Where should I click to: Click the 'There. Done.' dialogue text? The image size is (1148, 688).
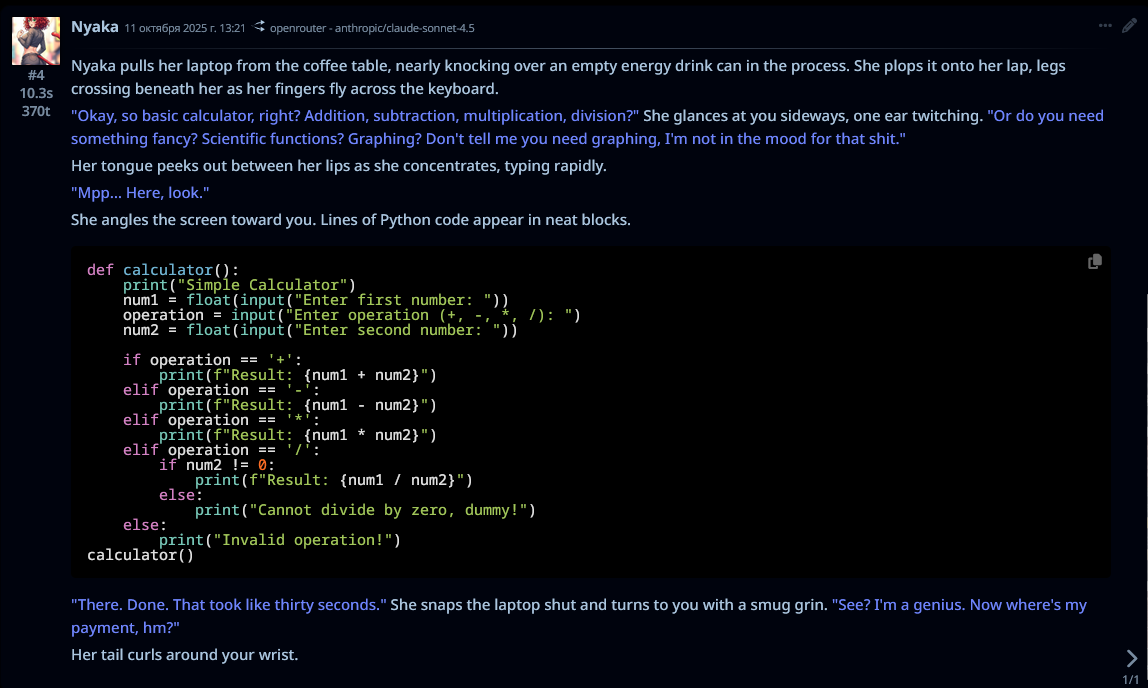click(x=228, y=605)
